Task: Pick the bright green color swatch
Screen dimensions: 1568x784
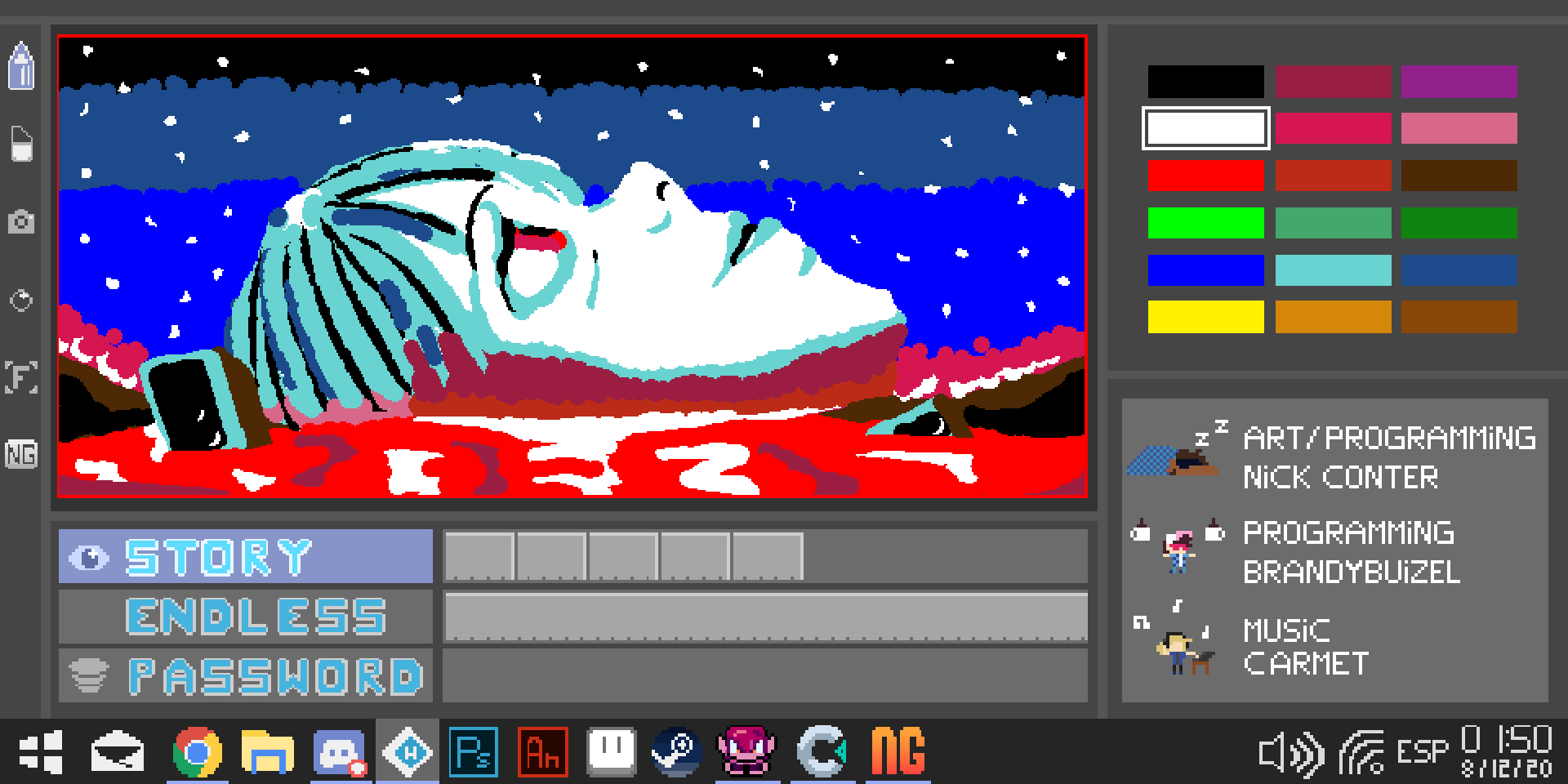Action: 1205,222
